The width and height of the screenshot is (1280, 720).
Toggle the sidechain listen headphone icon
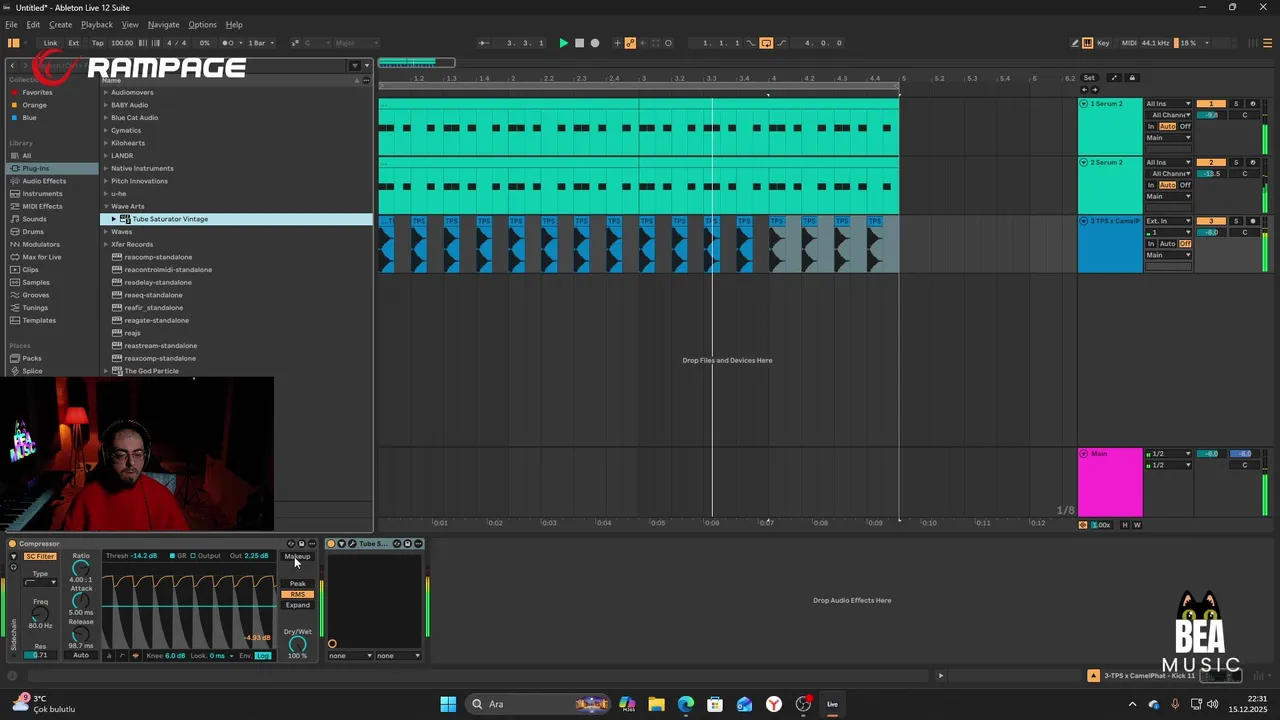point(13,567)
